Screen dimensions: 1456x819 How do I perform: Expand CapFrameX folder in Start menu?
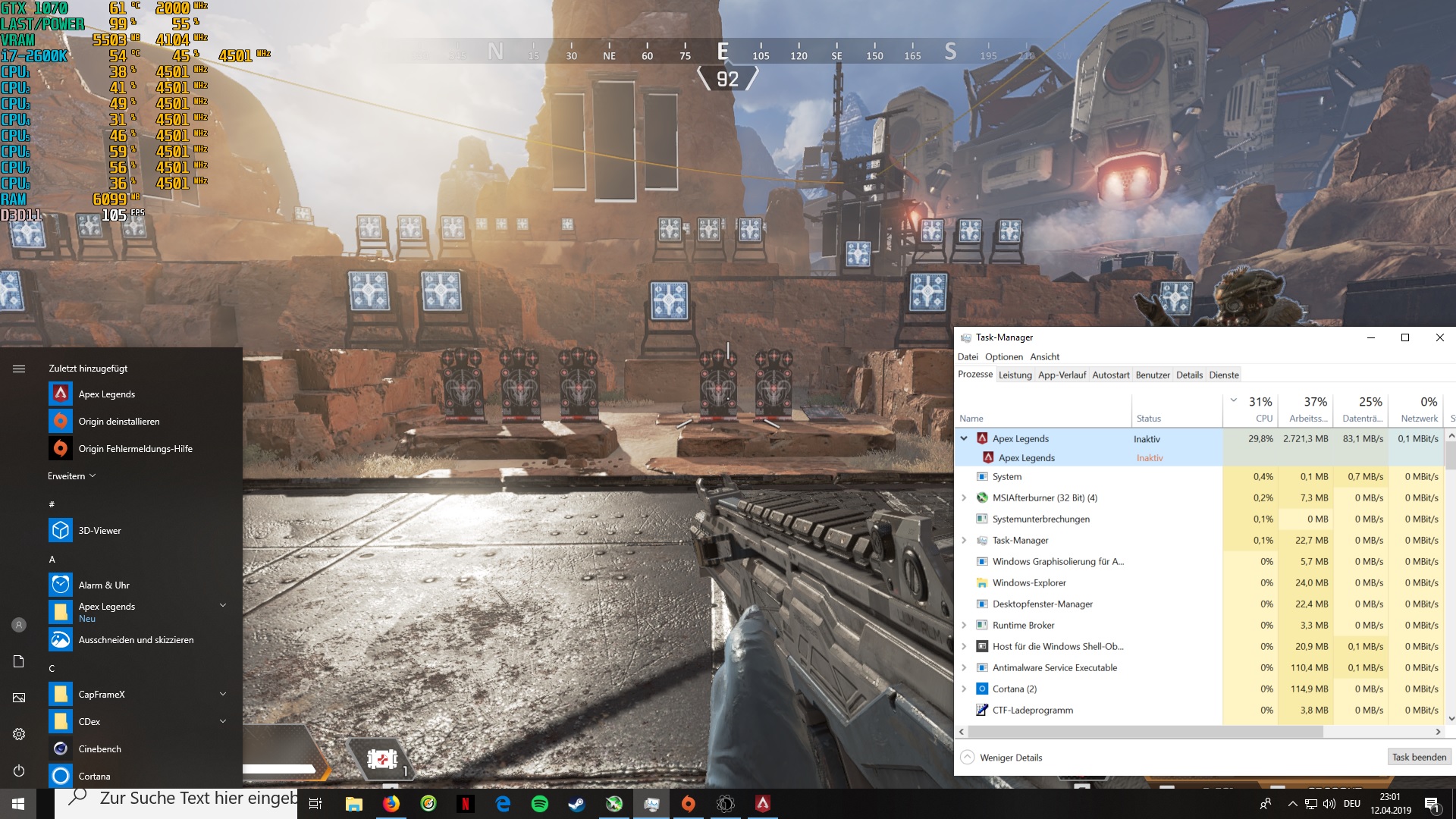pos(223,694)
